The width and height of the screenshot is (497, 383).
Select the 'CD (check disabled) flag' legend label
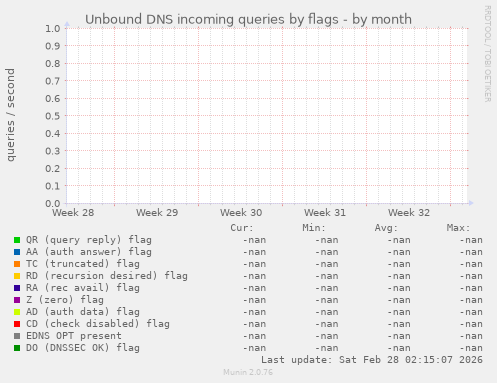[x=98, y=324]
